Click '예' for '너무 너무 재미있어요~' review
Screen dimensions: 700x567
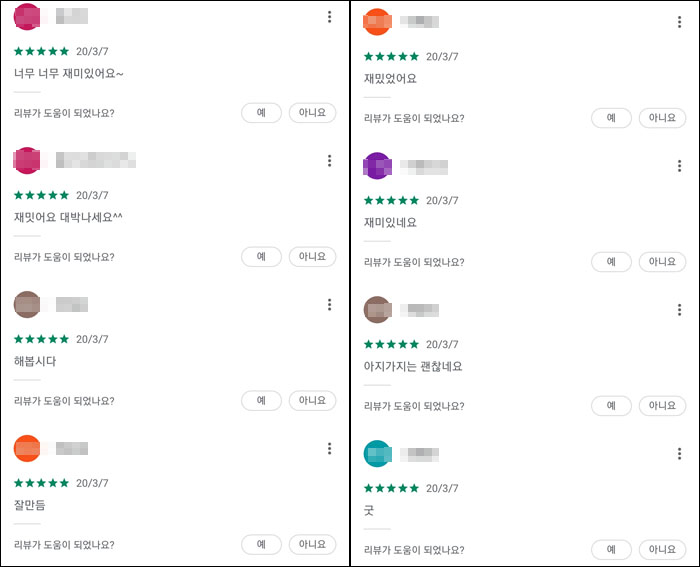(261, 113)
